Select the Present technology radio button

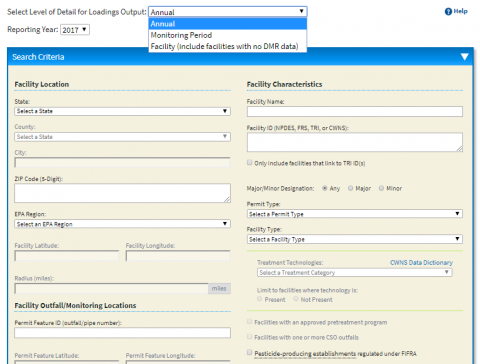pos(259,299)
